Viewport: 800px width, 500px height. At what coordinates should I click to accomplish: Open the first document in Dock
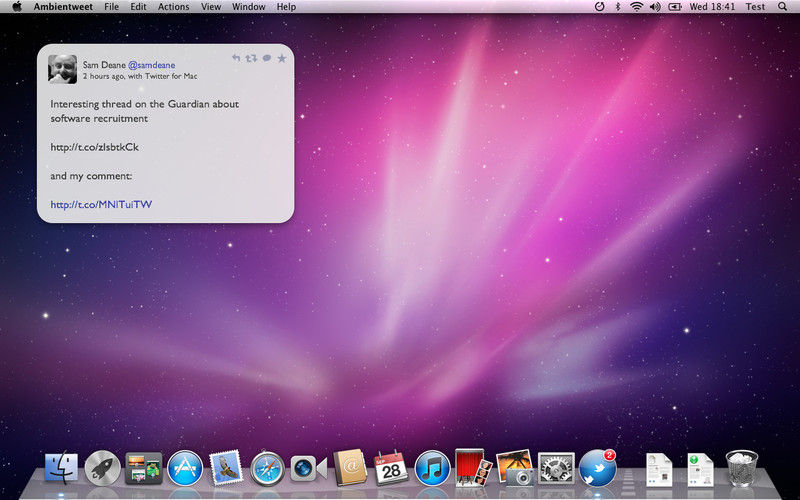click(x=659, y=469)
